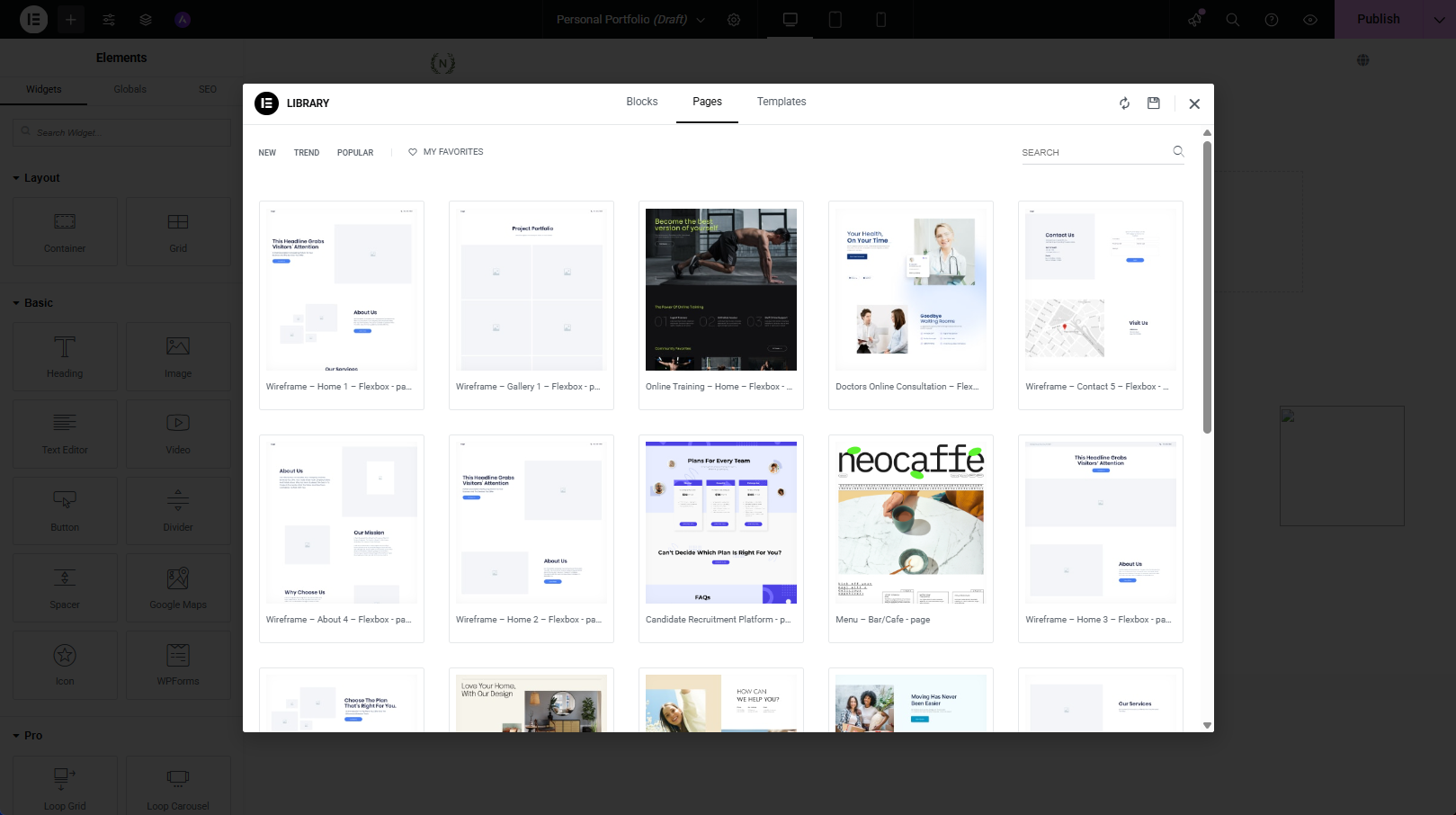Close the Library modal
The image size is (1456, 815).
(x=1194, y=104)
